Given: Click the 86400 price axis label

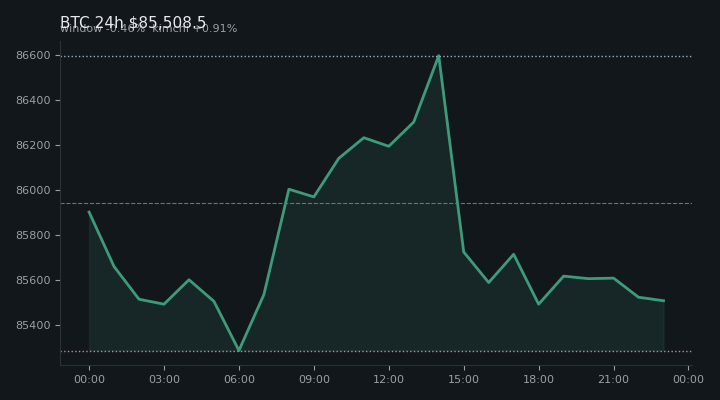Looking at the screenshot, I should (x=33, y=101).
